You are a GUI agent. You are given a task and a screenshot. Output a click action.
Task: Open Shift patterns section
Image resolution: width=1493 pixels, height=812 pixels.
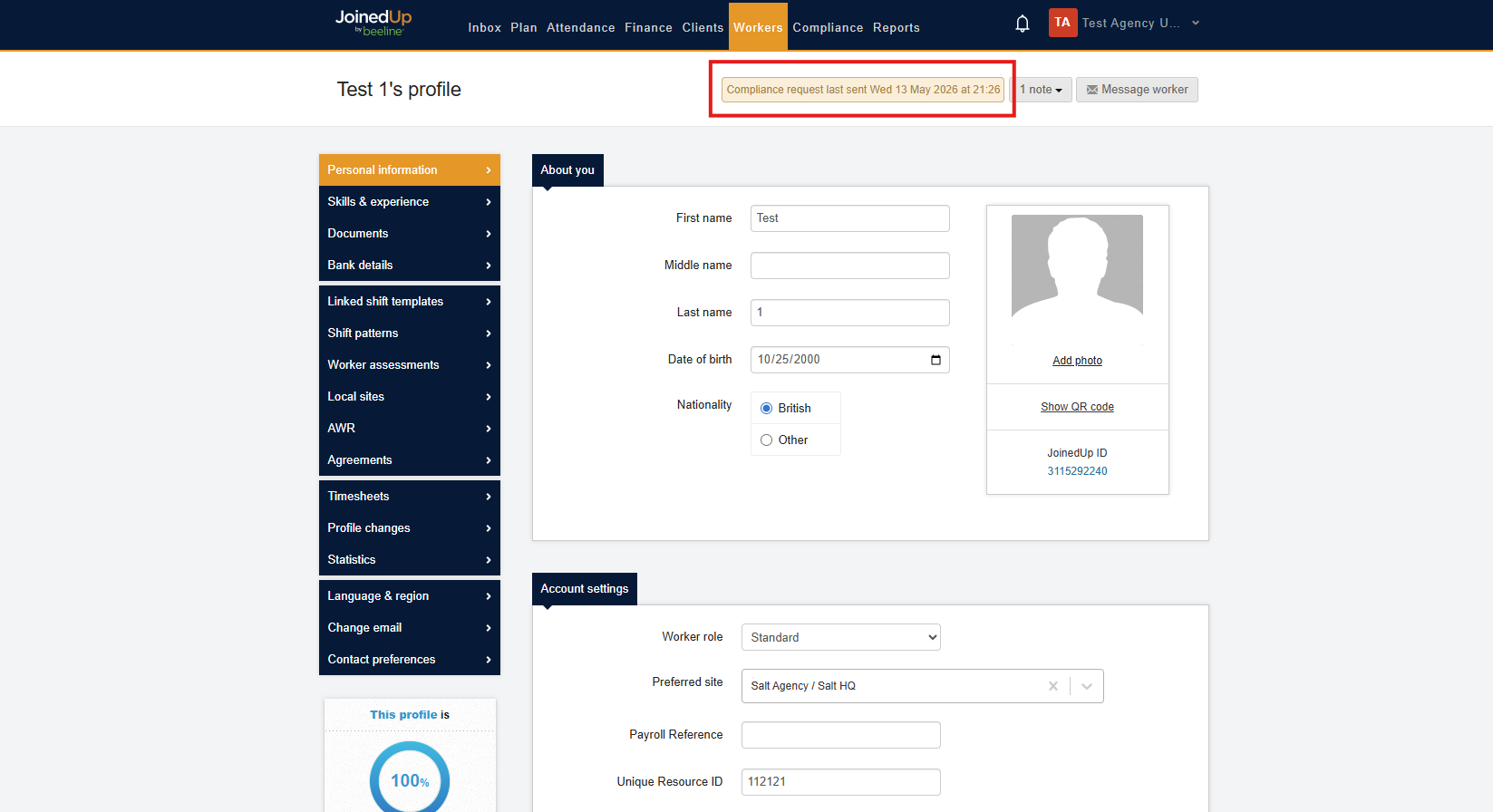point(410,333)
